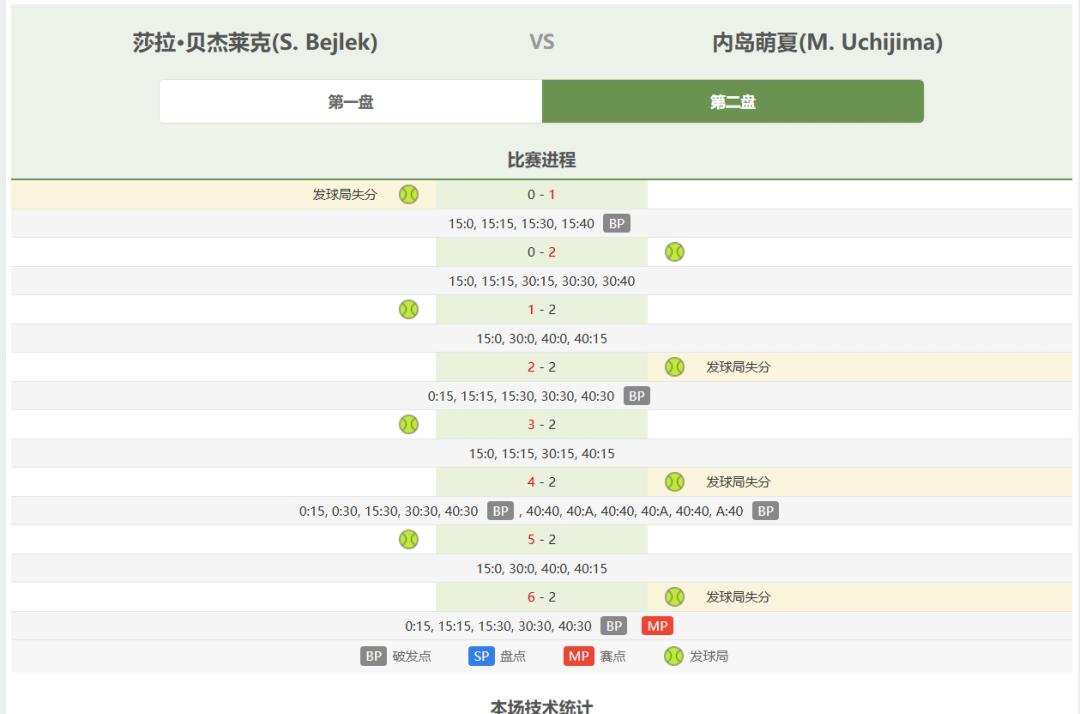
Task: Click the 比赛进程 section heading
Action: 541,160
